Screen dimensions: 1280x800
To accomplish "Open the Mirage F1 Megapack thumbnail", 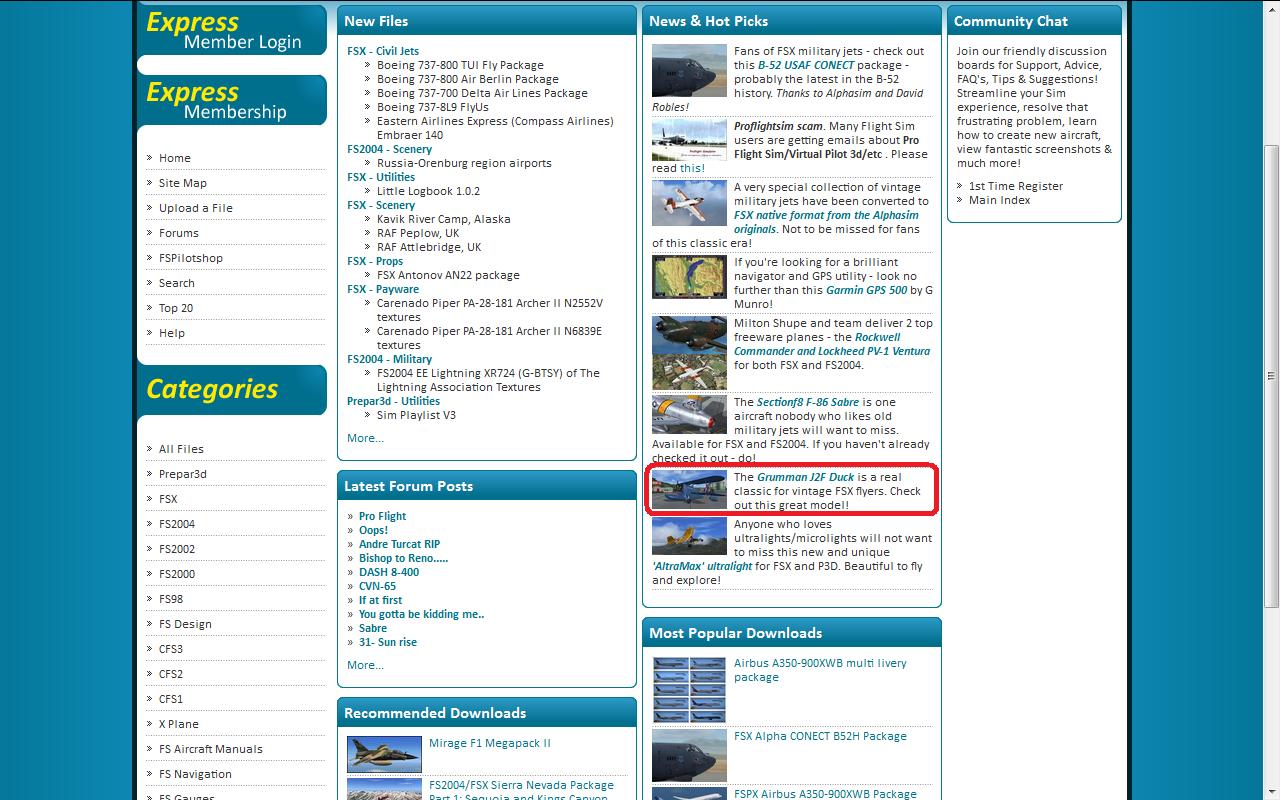I will coord(384,755).
